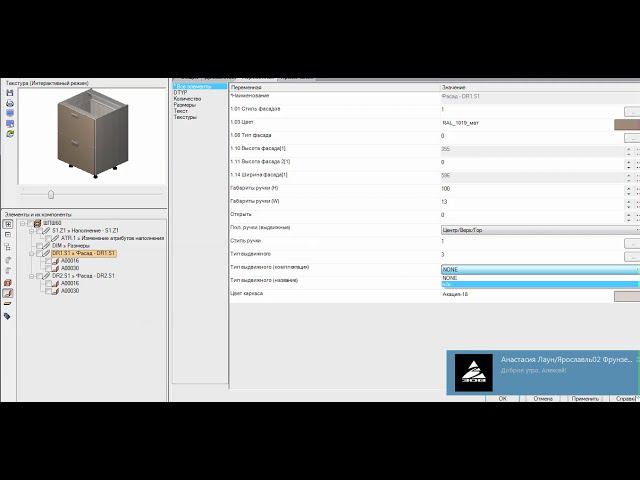
Task: Click part icon of A00030 under DR2.S1
Action: 55,291
